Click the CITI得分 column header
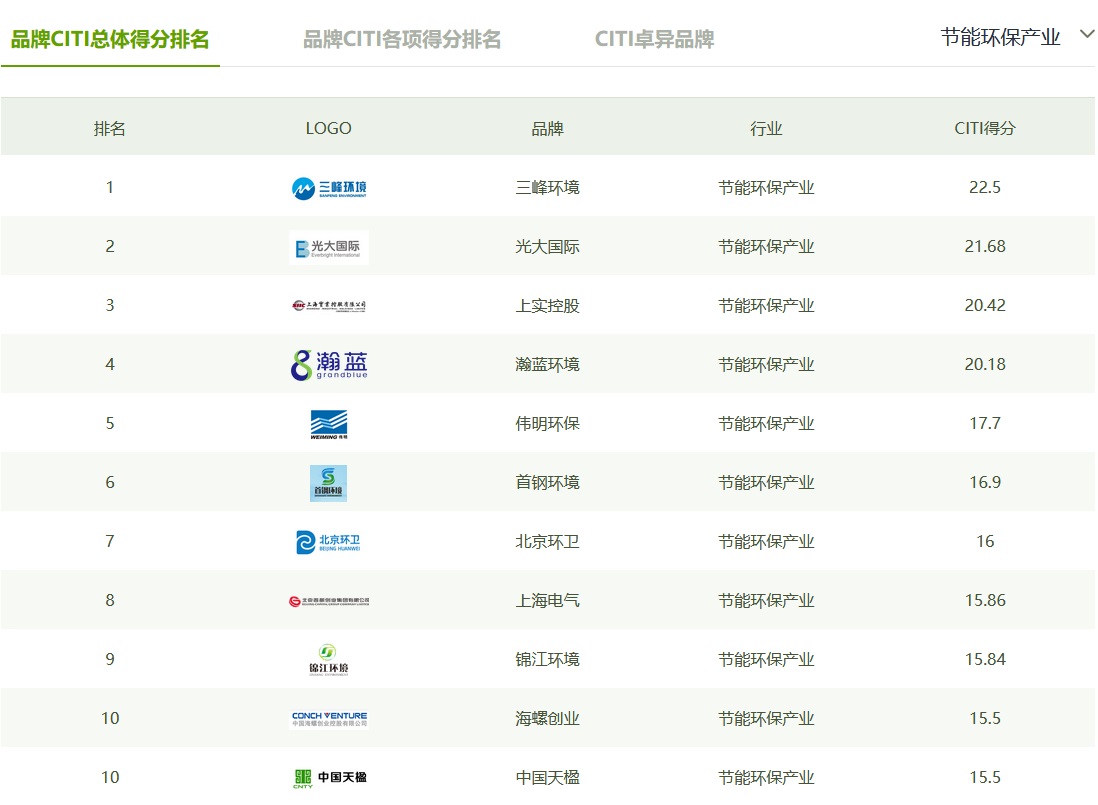 click(984, 129)
